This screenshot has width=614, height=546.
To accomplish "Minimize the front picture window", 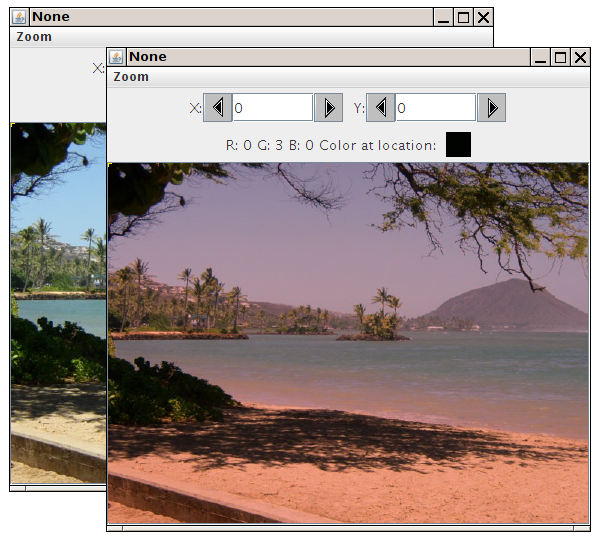I will 542,58.
